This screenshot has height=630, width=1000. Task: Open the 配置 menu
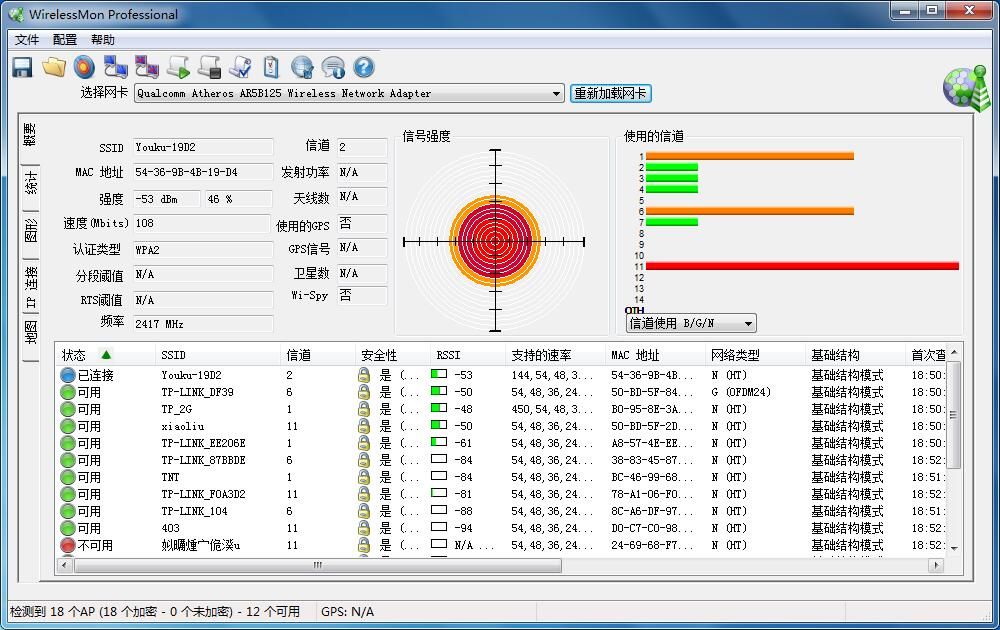(64, 40)
